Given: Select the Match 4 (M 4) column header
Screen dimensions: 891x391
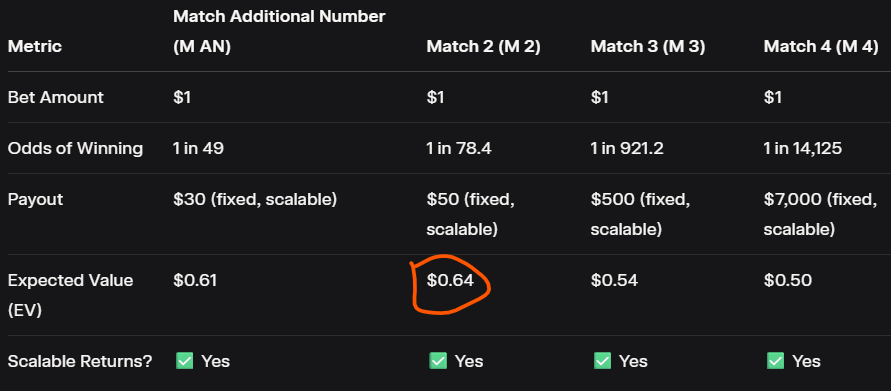Looking at the screenshot, I should (821, 47).
